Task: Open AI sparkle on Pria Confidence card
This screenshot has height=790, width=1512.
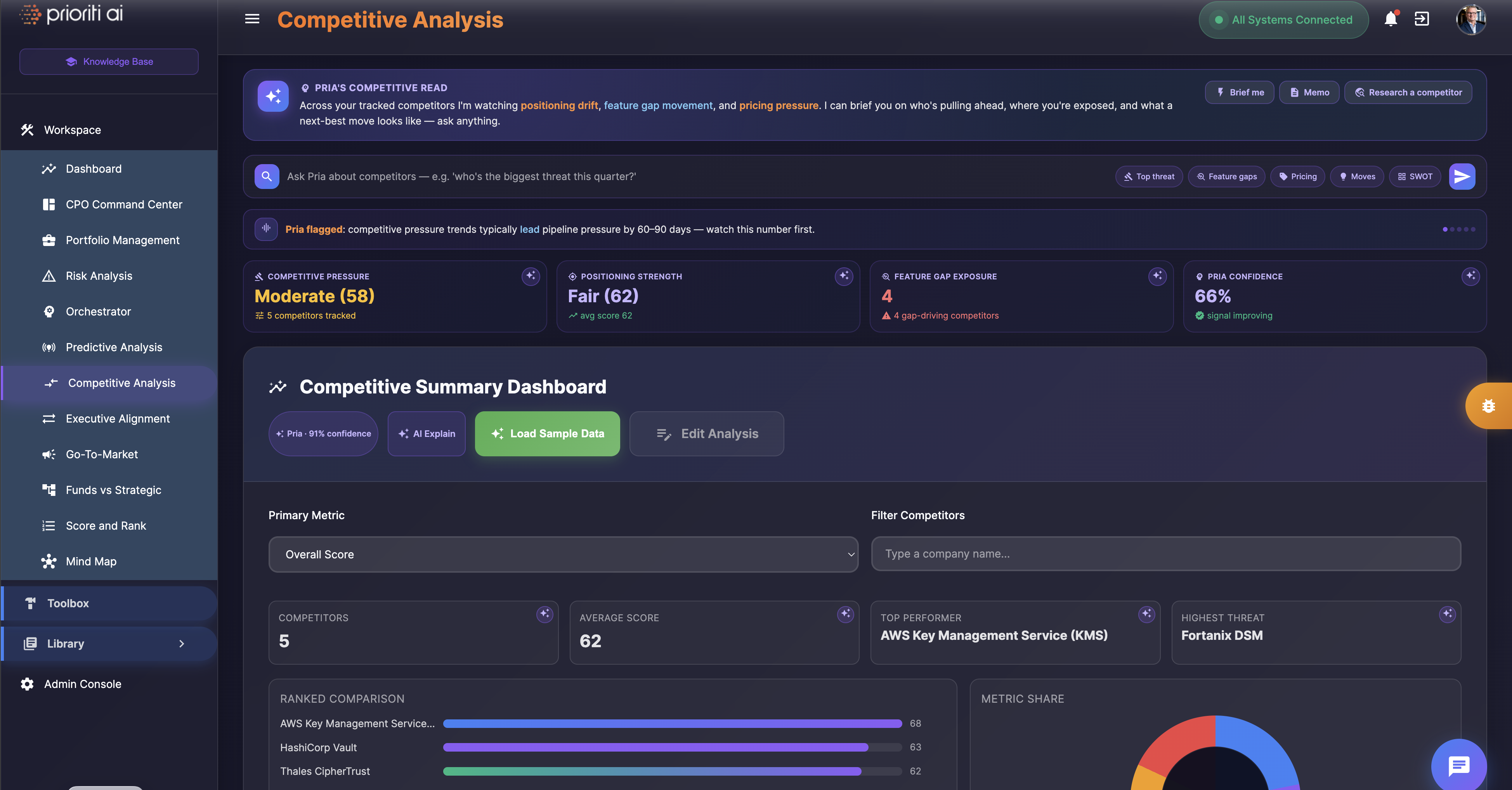Action: (x=1470, y=276)
